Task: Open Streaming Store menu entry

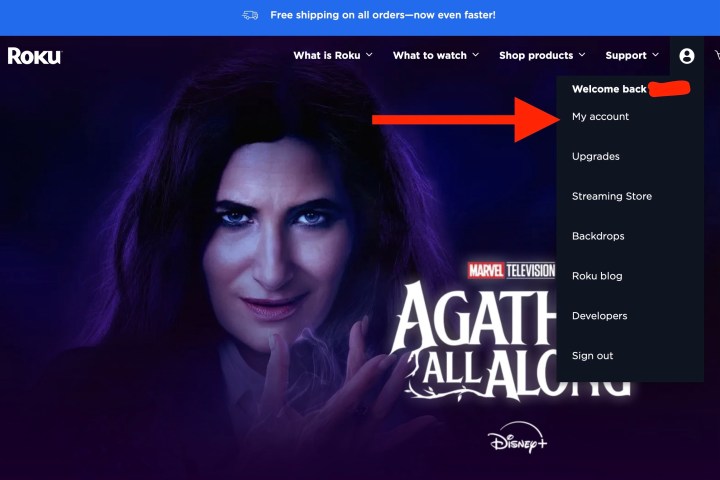Action: tap(612, 196)
